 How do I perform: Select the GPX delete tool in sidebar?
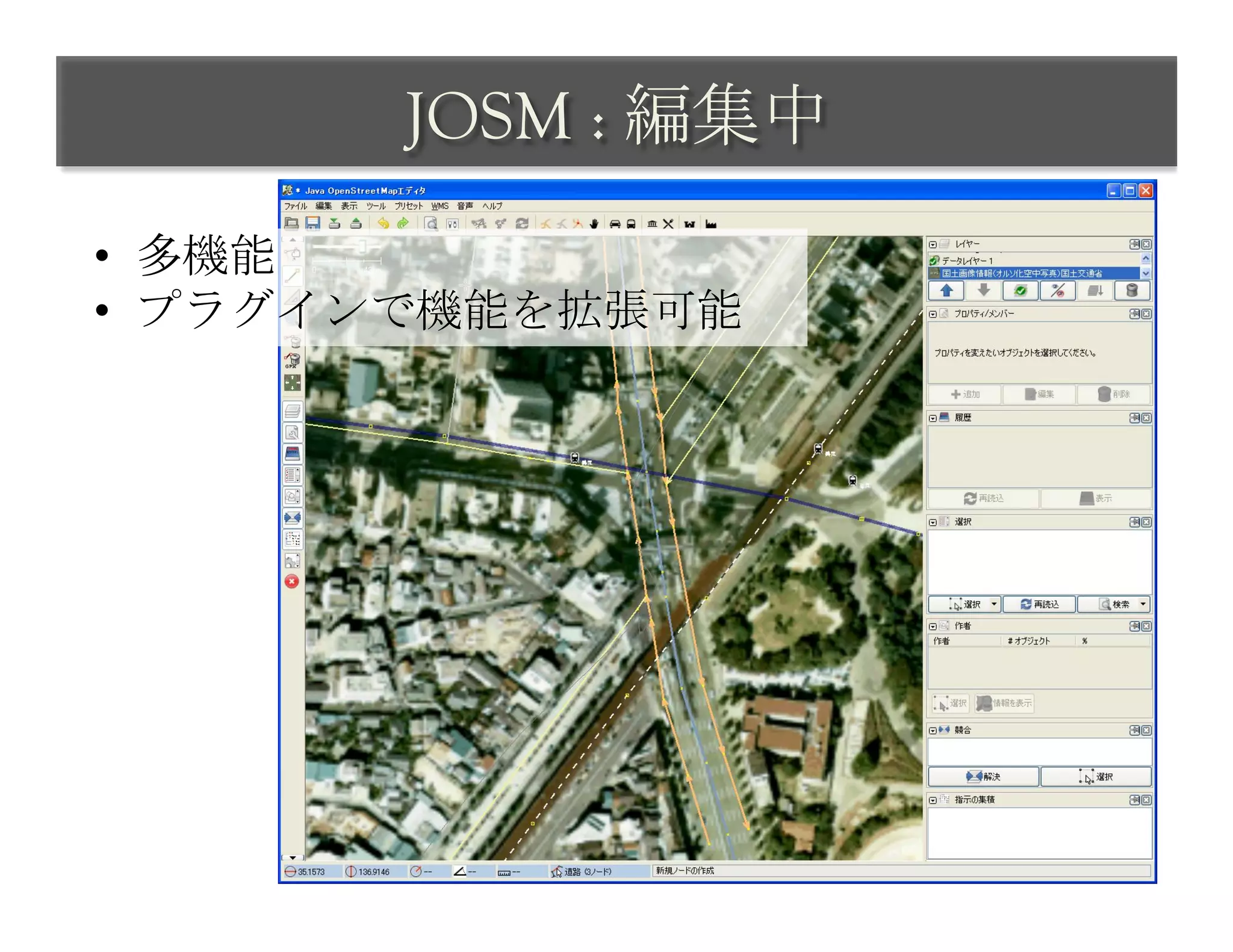(x=292, y=361)
